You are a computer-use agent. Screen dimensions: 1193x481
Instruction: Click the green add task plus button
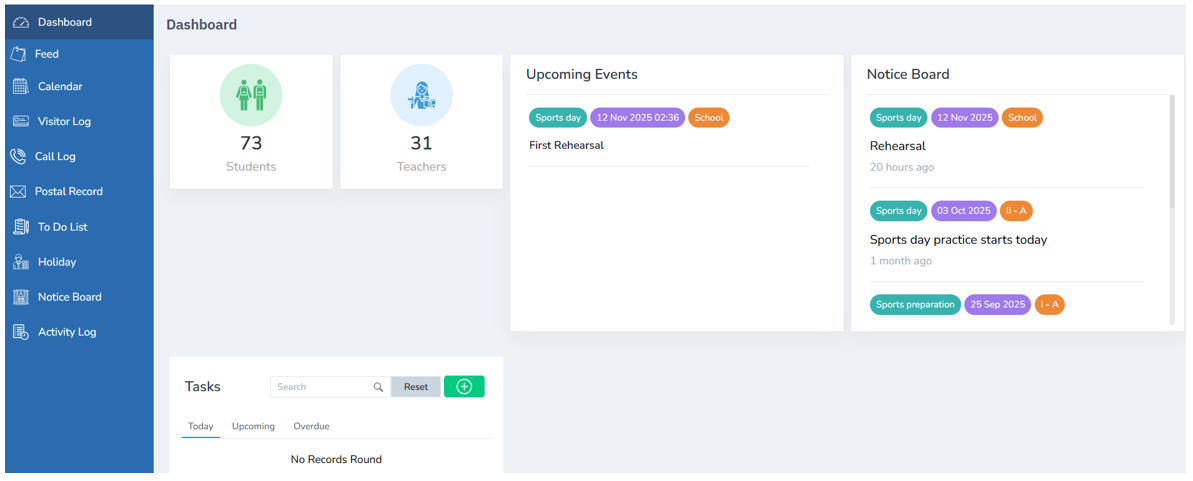pos(464,387)
